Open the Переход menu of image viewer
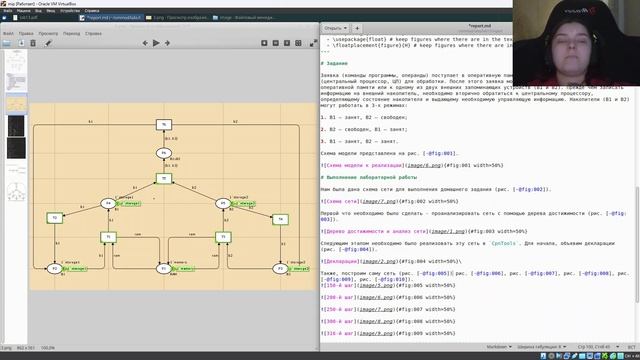Screen dimensions: 640x360 (71, 33)
